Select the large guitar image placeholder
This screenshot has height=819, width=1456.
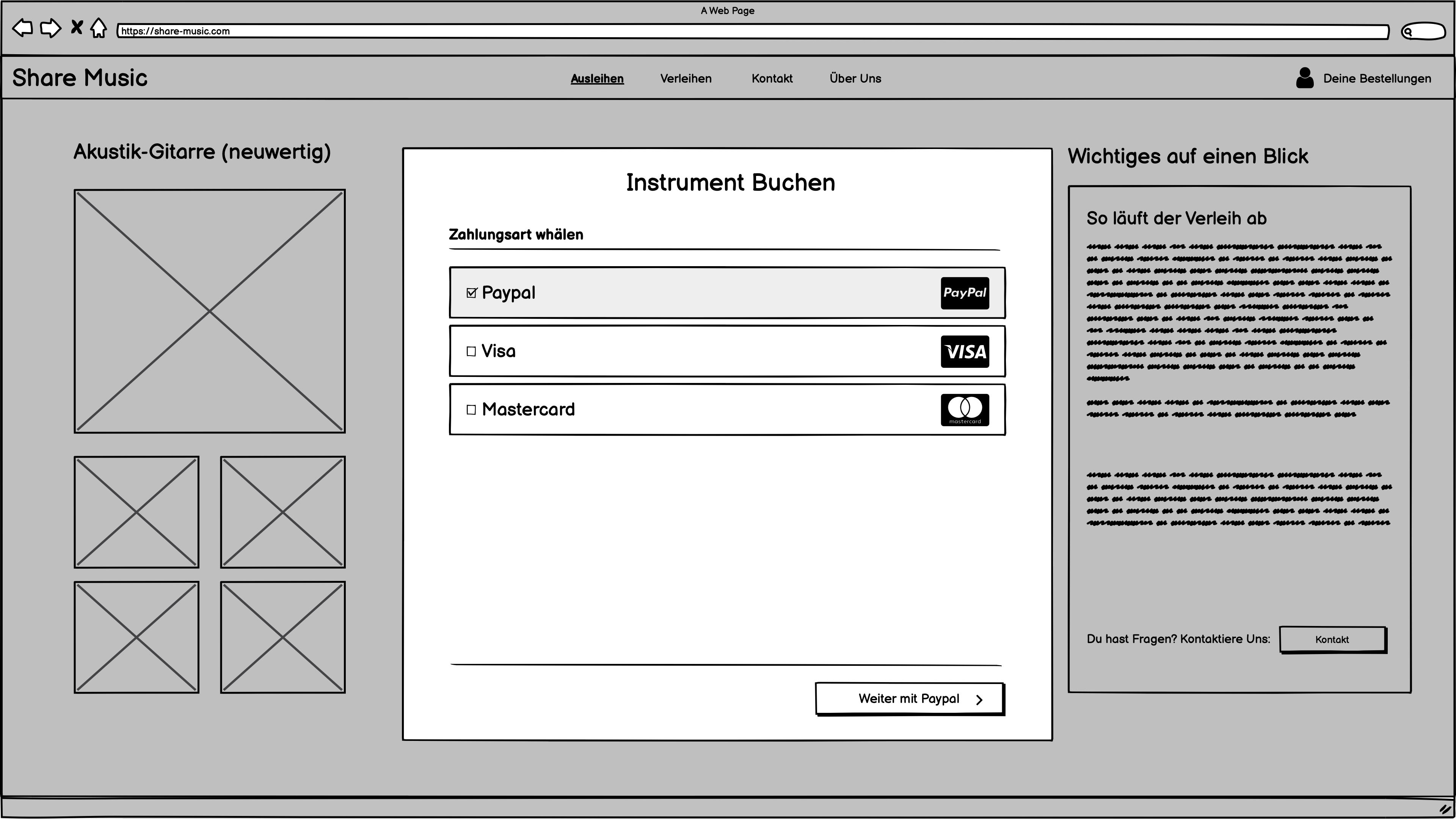(210, 311)
